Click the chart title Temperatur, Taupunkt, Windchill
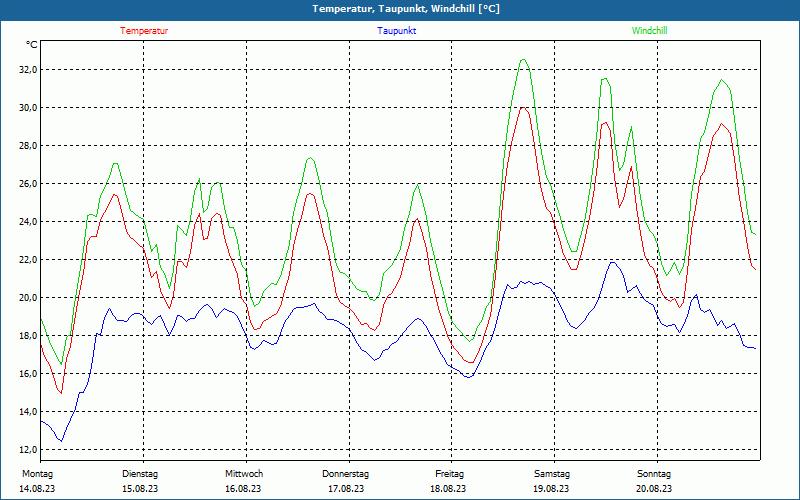Screen dimensions: 800x500 (406, 9)
